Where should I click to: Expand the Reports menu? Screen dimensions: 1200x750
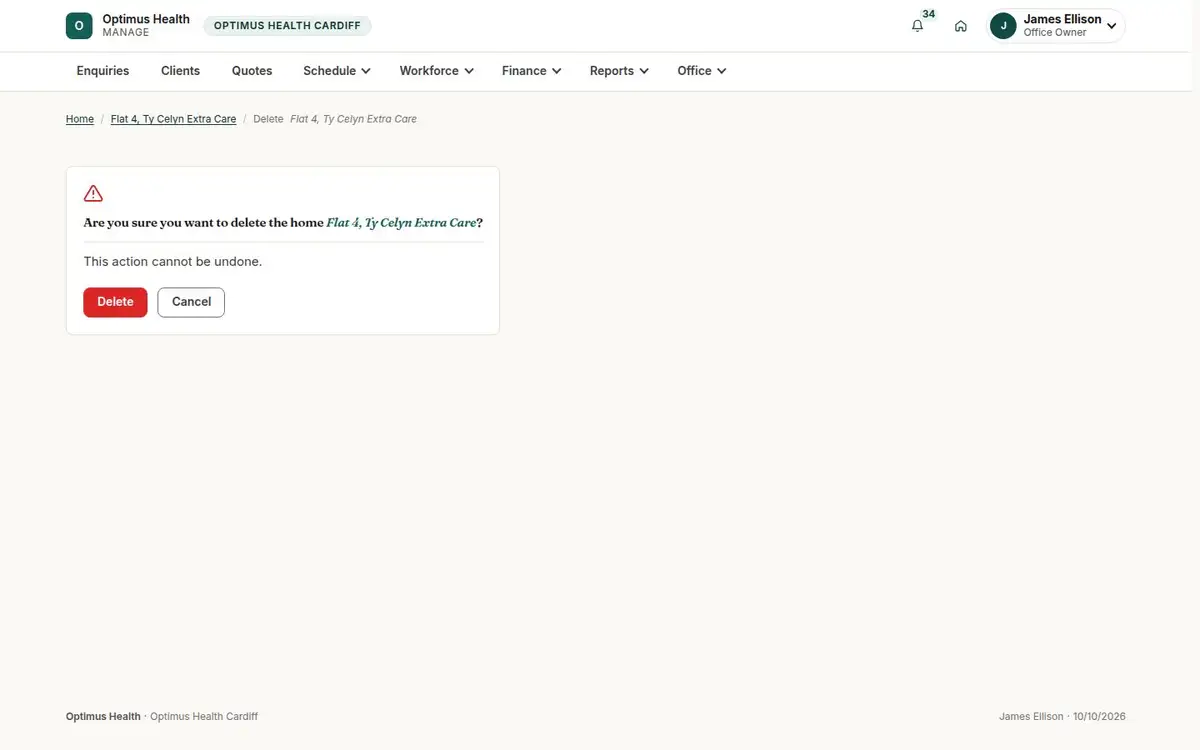tap(619, 71)
